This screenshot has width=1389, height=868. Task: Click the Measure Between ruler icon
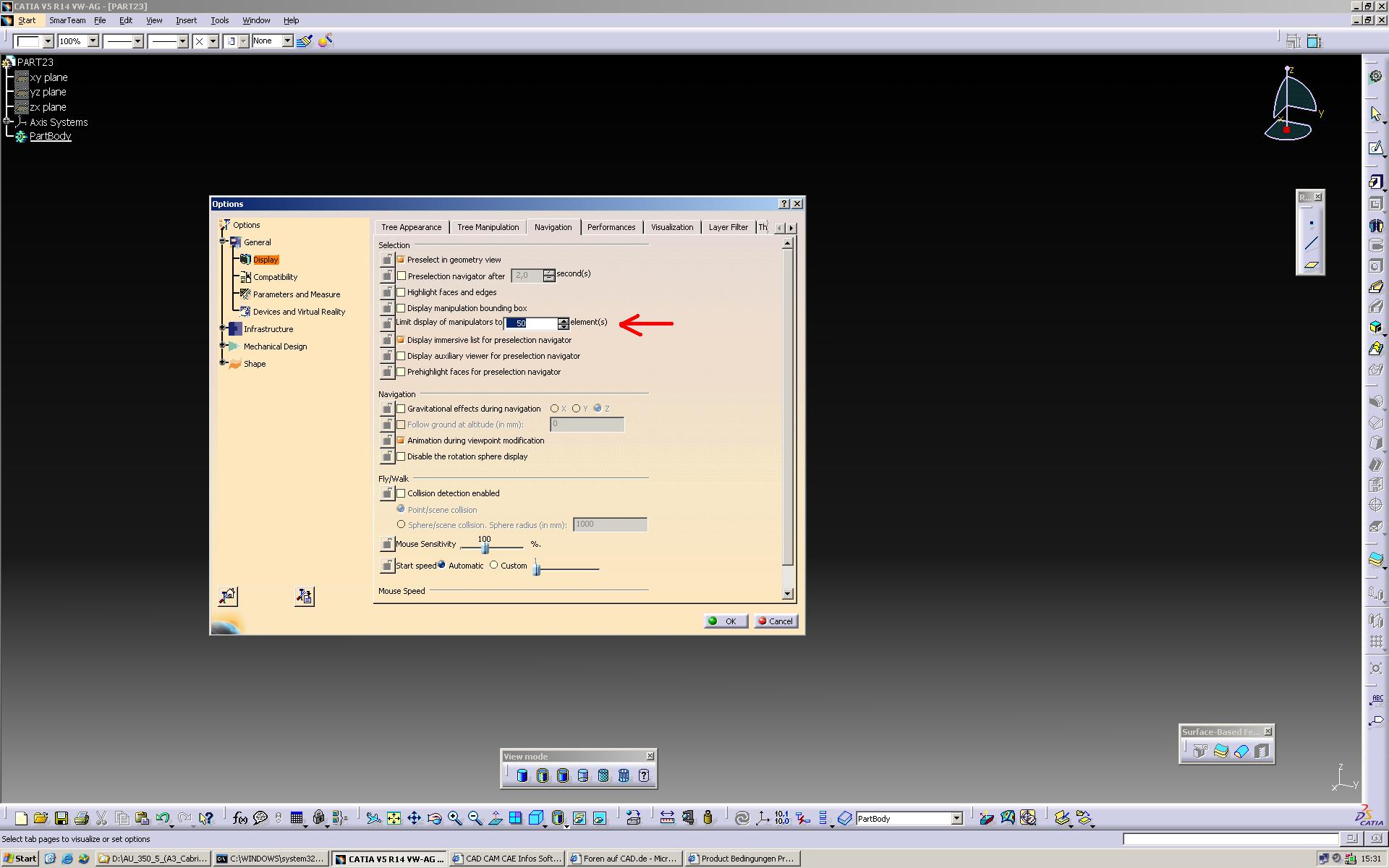click(667, 818)
